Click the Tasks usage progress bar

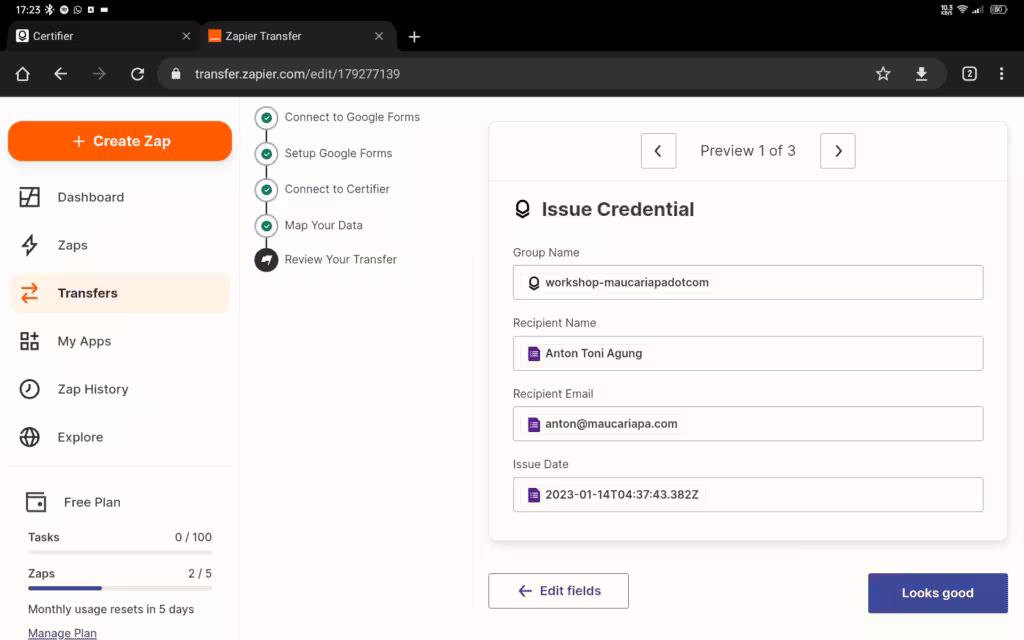click(120, 552)
